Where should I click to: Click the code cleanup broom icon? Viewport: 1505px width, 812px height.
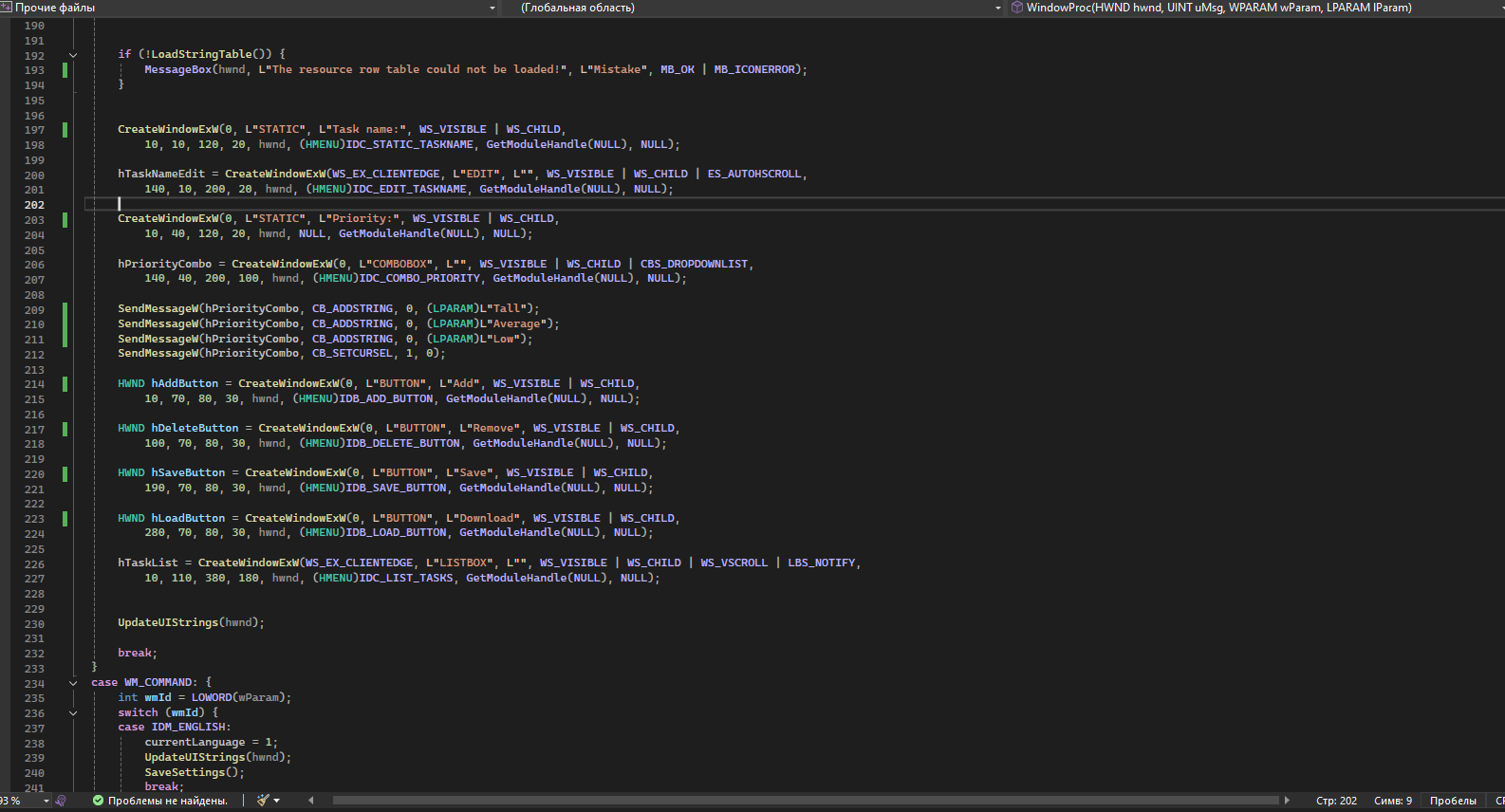click(x=263, y=801)
